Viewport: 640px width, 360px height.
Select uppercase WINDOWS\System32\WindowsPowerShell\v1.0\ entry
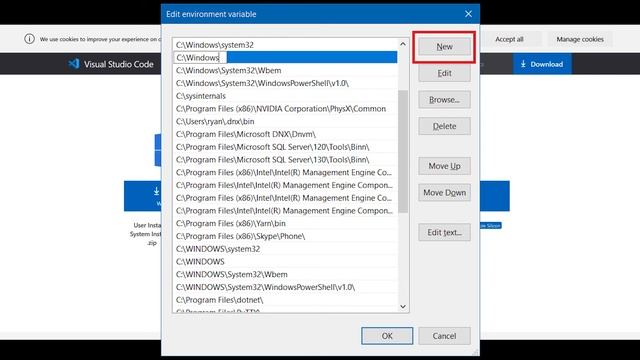click(x=285, y=287)
